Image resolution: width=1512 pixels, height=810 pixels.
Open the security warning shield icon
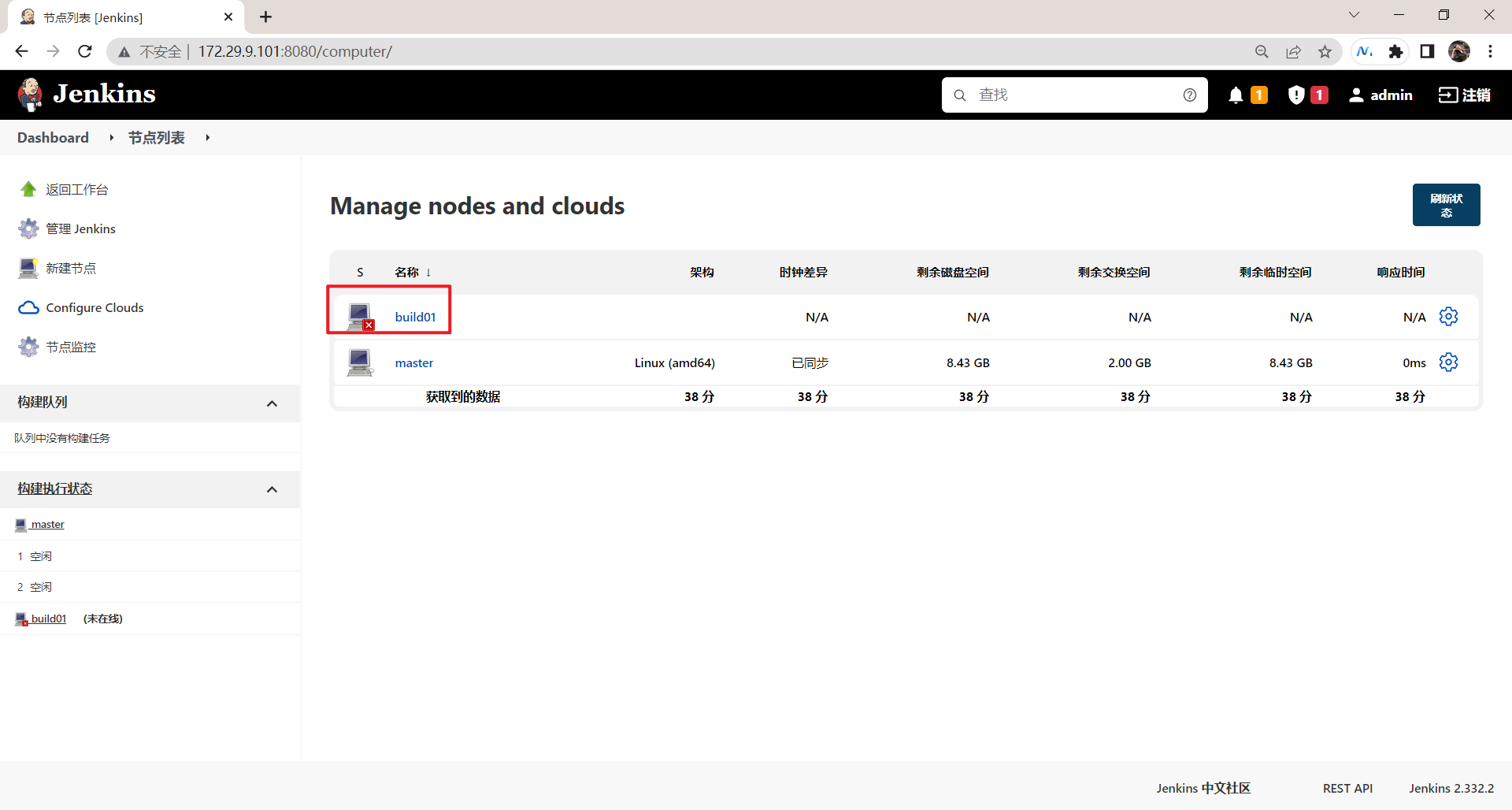1296,95
